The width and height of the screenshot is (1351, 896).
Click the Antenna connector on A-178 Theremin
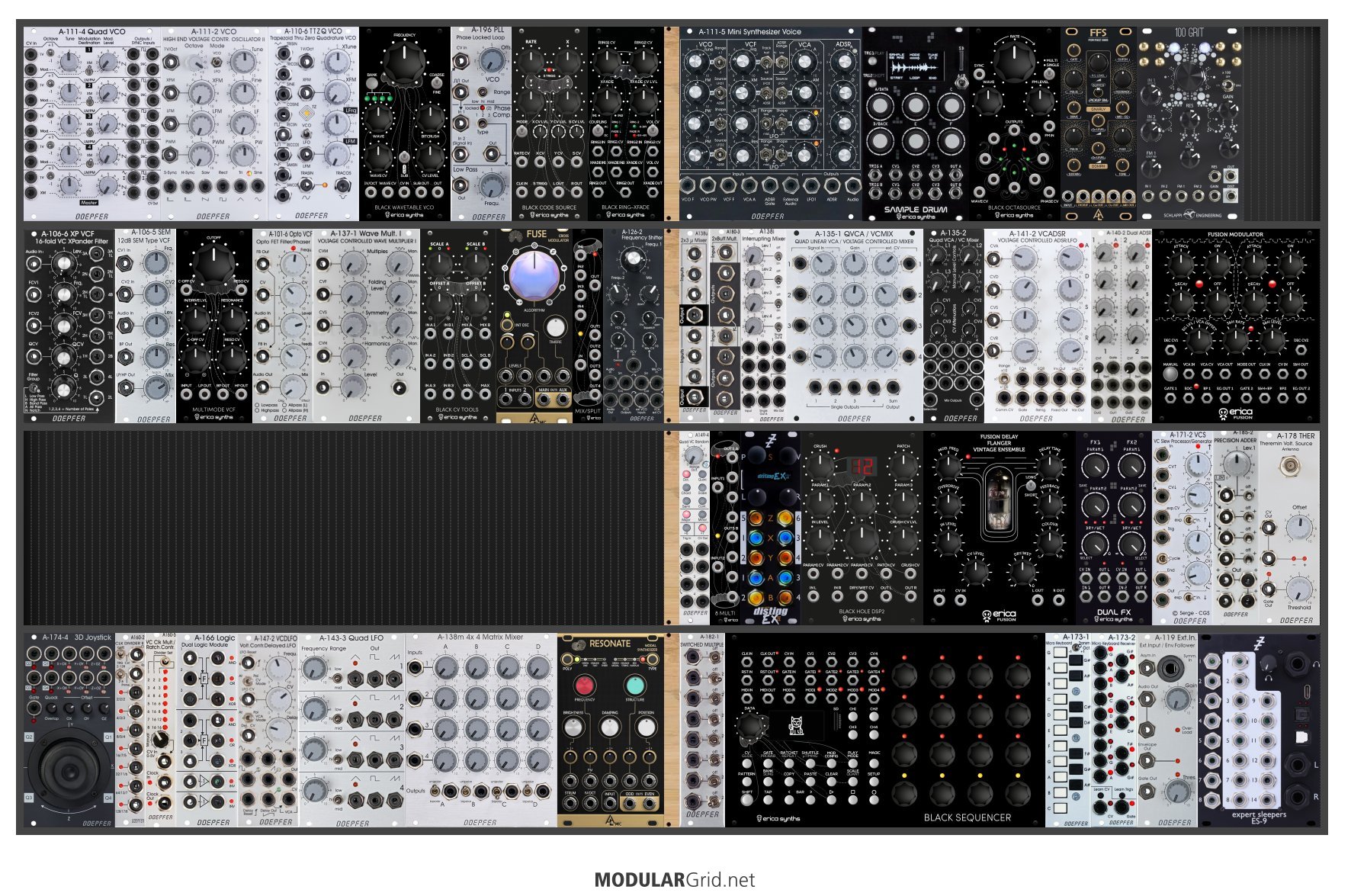pyautogui.click(x=1290, y=466)
